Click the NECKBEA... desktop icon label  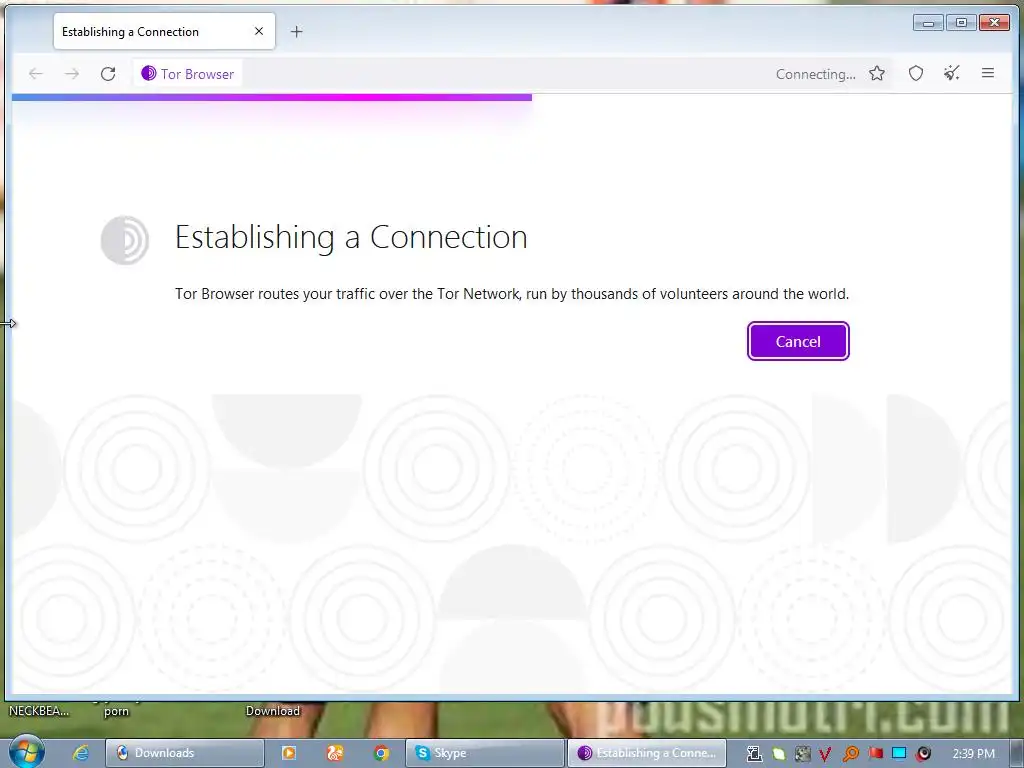coord(39,711)
